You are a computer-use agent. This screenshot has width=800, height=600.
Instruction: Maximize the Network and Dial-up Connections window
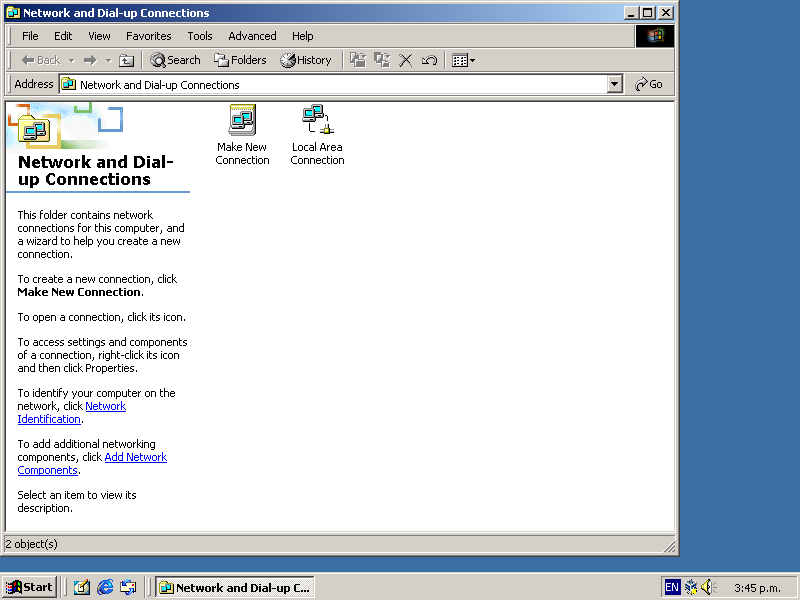[647, 13]
